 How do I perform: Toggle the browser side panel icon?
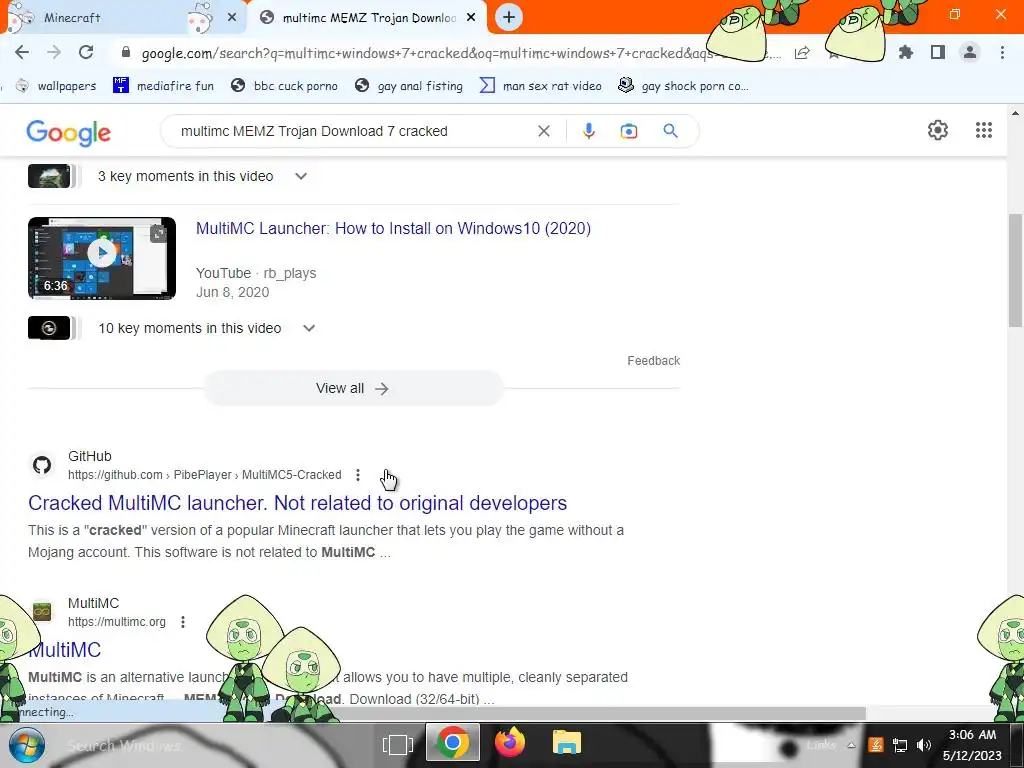[938, 53]
